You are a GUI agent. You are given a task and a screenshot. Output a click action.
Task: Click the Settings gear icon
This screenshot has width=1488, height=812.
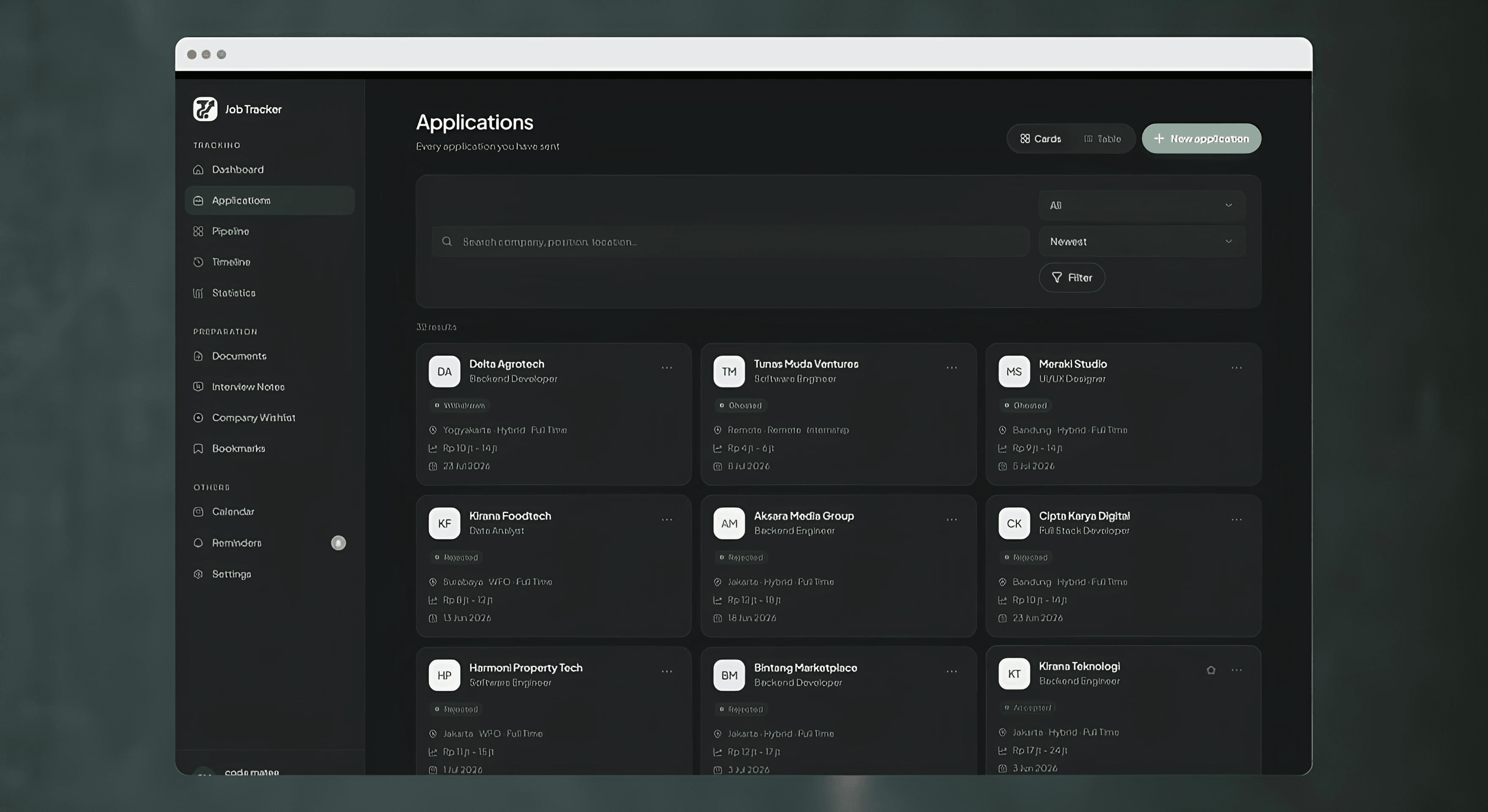click(x=198, y=574)
